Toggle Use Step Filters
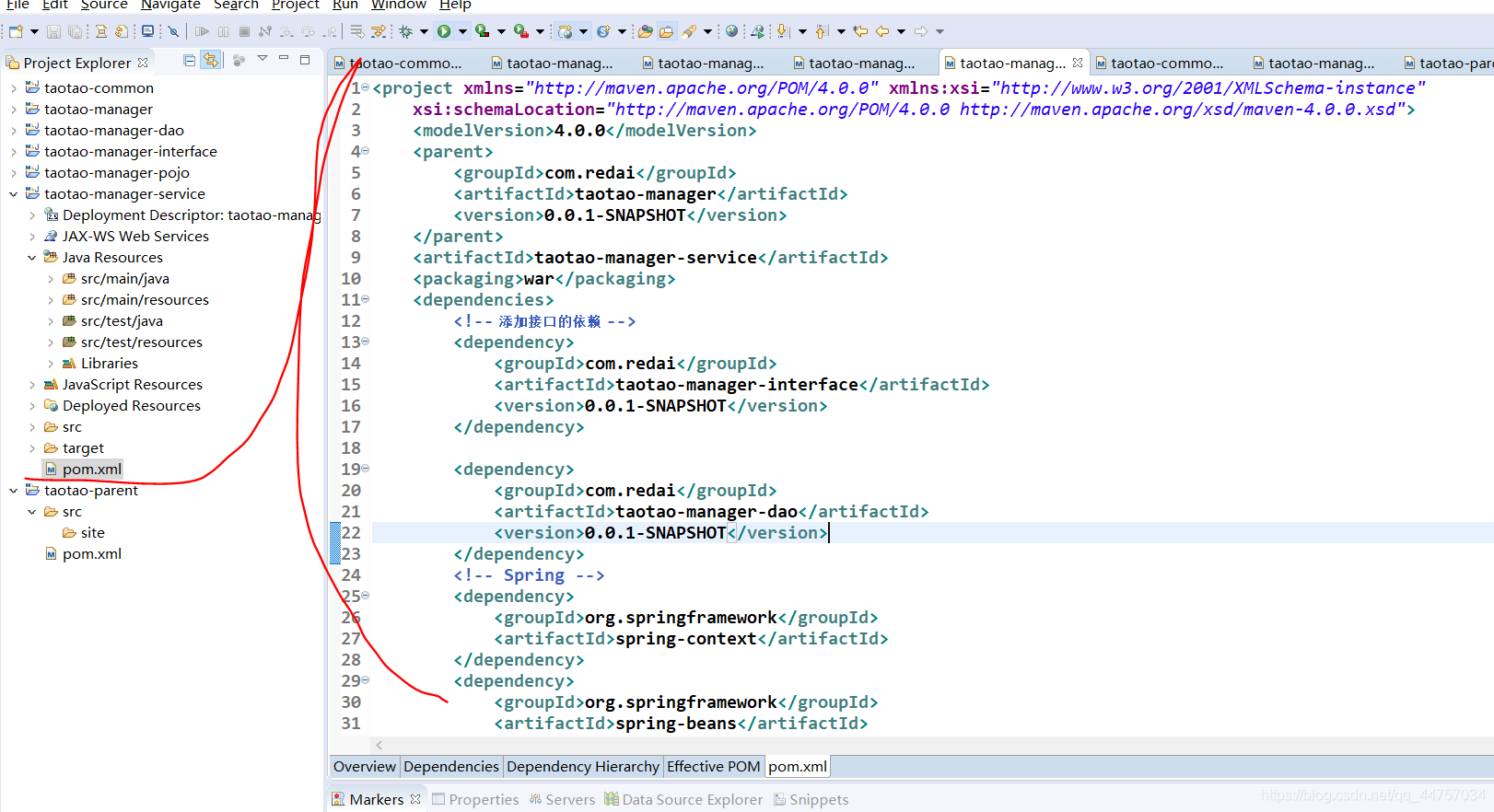 click(x=379, y=31)
